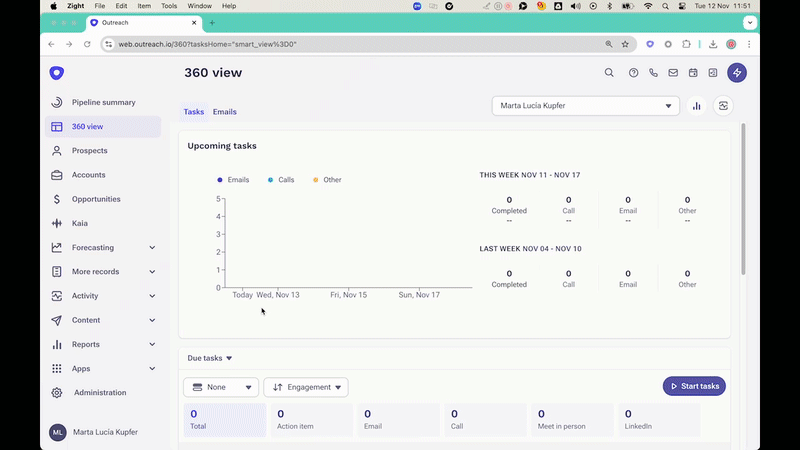Open the email envelope icon in header

point(674,73)
